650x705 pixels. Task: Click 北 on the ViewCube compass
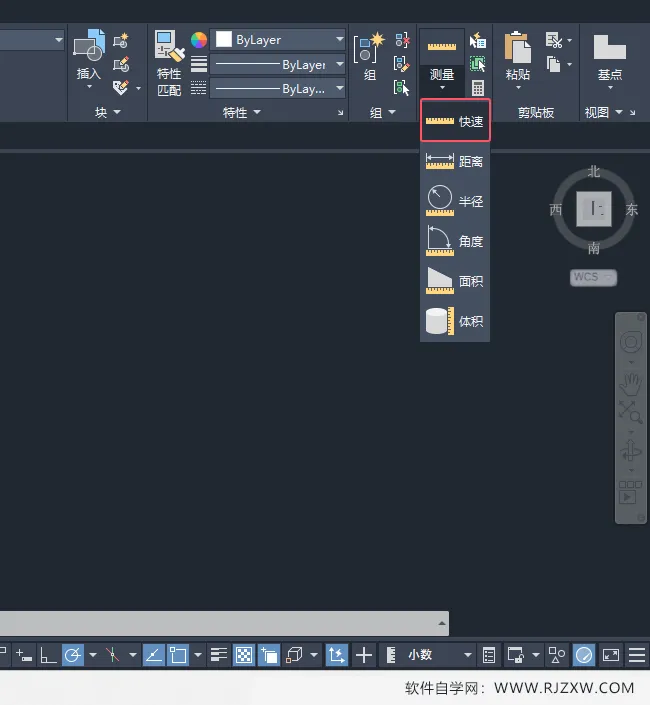[x=593, y=171]
